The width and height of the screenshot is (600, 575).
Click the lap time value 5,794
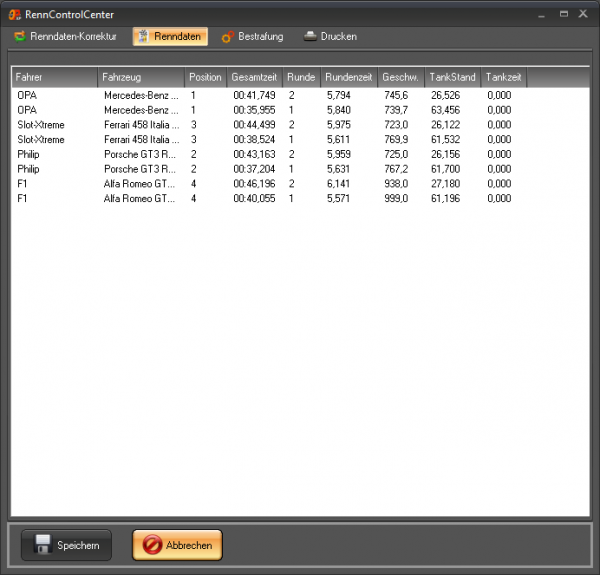[339, 95]
